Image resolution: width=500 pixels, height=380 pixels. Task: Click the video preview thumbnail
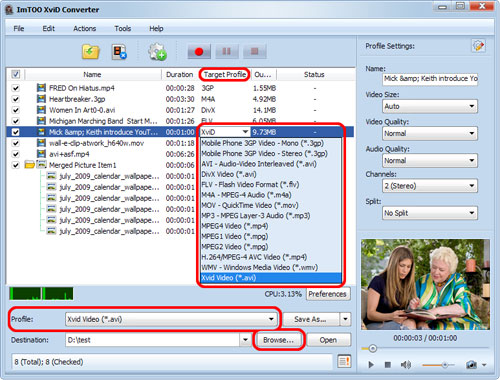coord(425,285)
